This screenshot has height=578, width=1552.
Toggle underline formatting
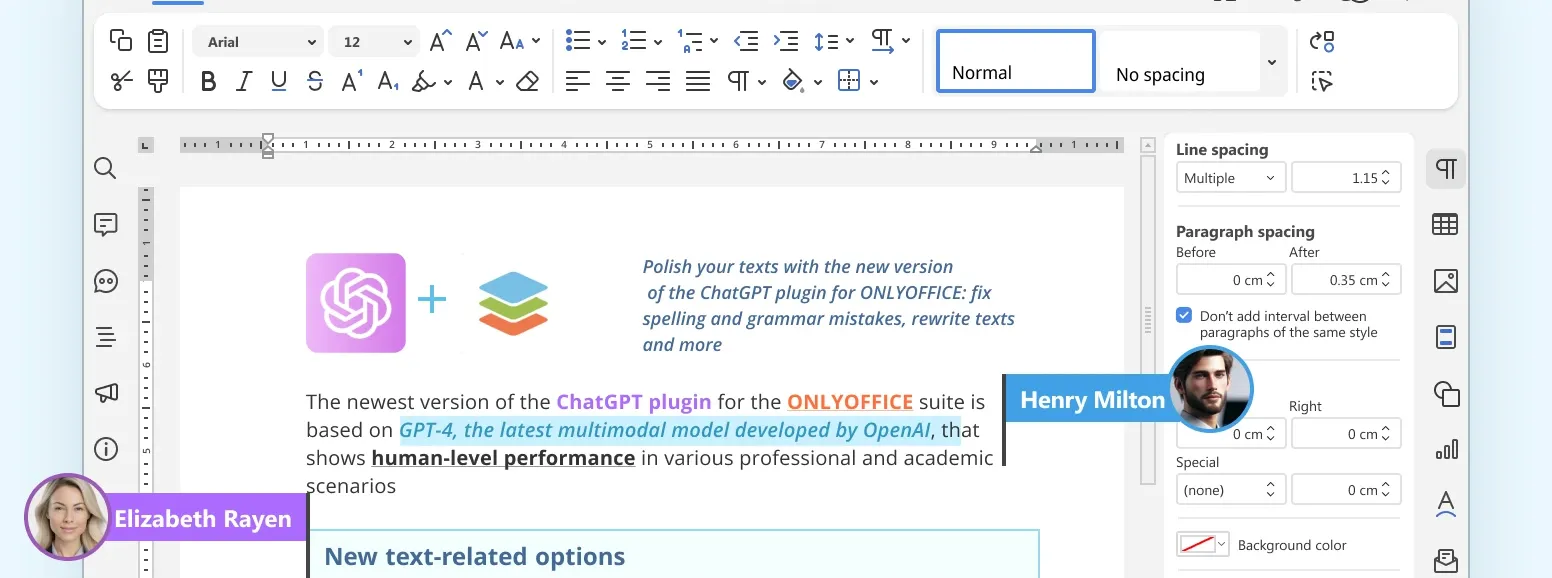pyautogui.click(x=279, y=82)
